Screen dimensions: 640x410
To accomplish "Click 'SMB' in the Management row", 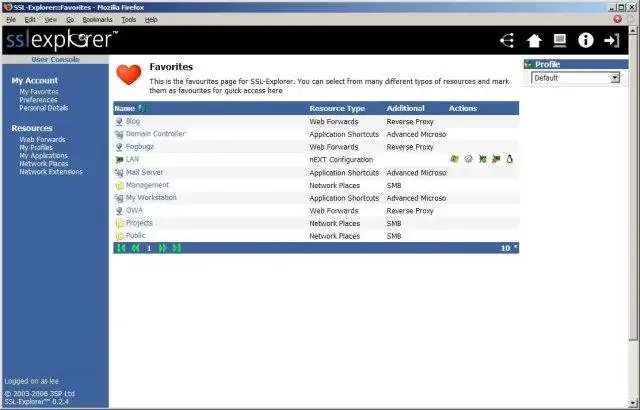I will 394,185.
